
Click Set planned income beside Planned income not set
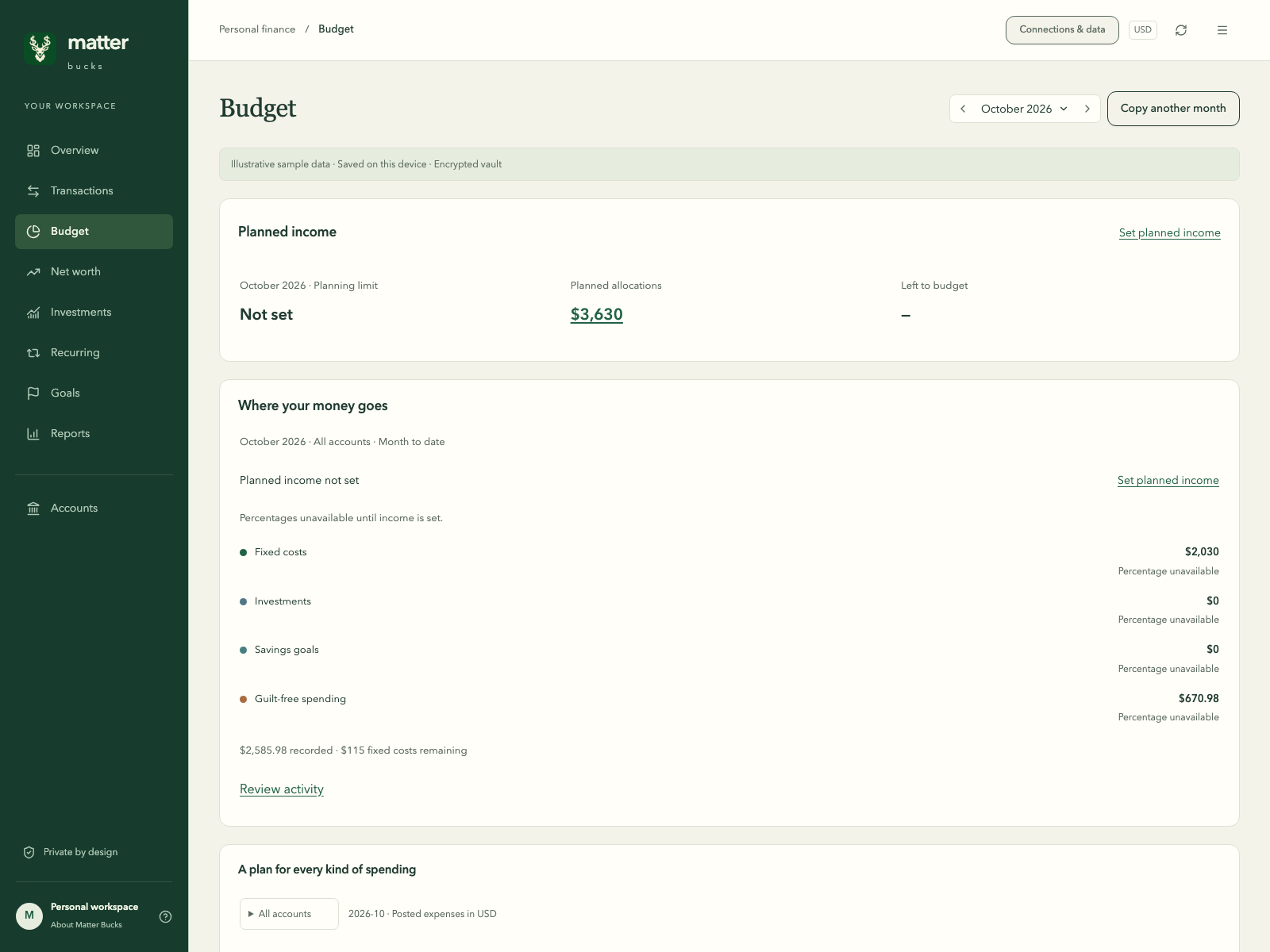coord(1168,481)
